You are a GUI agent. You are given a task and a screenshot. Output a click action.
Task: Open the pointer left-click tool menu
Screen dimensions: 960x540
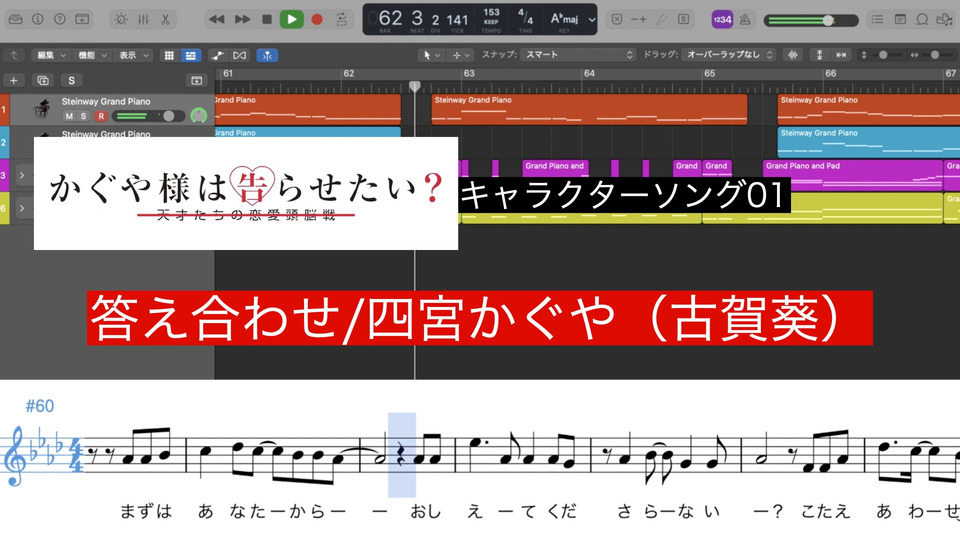(432, 55)
